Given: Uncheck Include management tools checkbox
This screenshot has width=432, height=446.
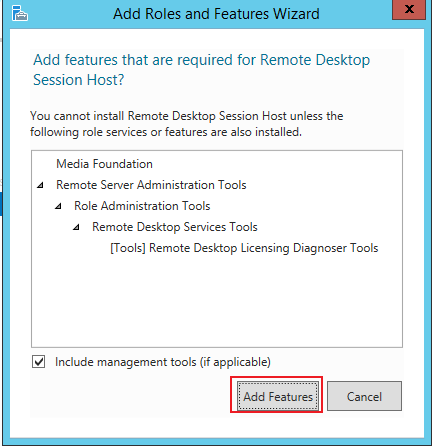Looking at the screenshot, I should tap(39, 362).
